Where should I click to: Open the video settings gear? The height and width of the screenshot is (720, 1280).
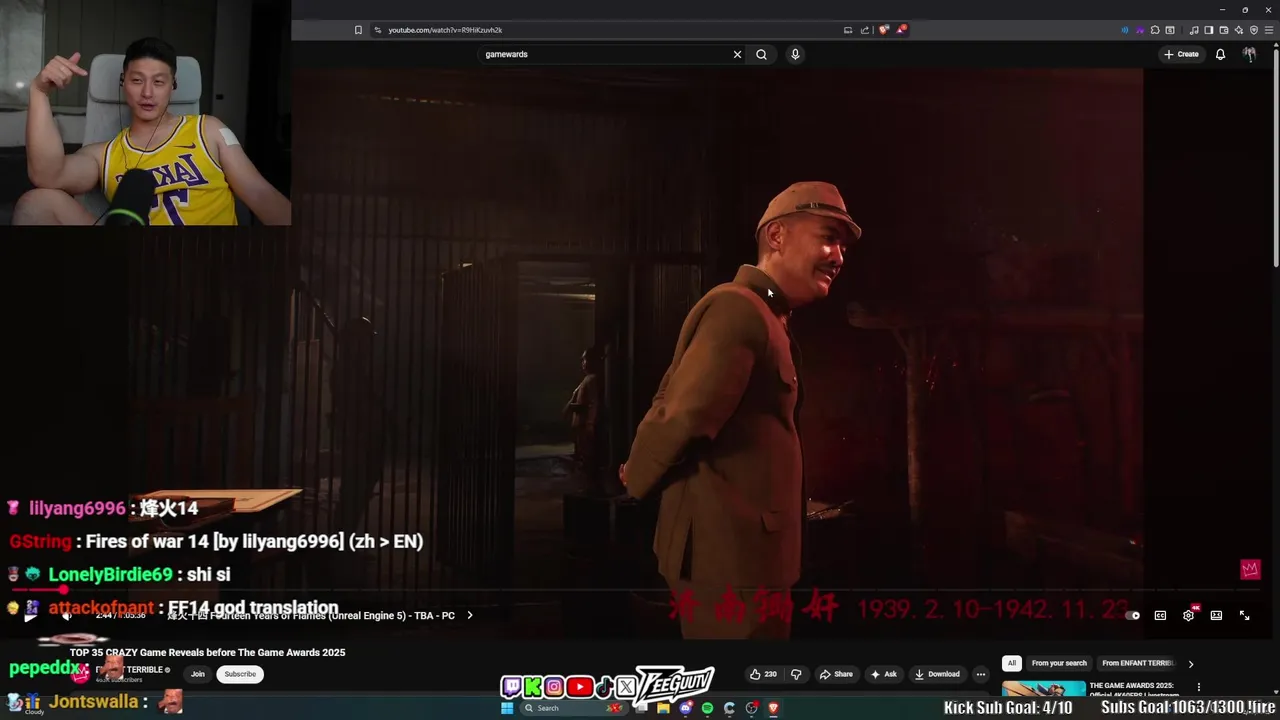[x=1188, y=615]
